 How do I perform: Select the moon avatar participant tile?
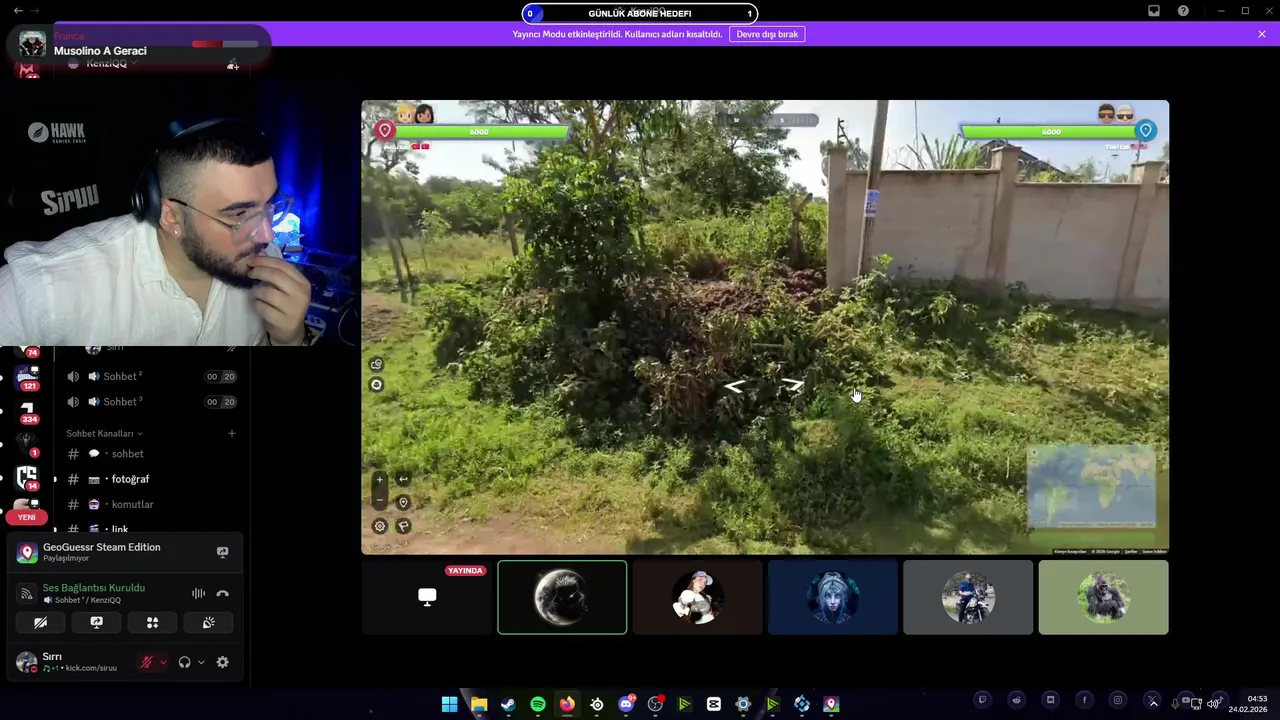coord(562,597)
